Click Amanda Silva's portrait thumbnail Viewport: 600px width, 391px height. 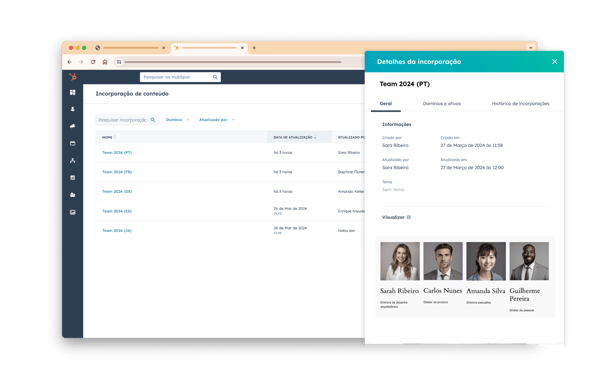(486, 261)
